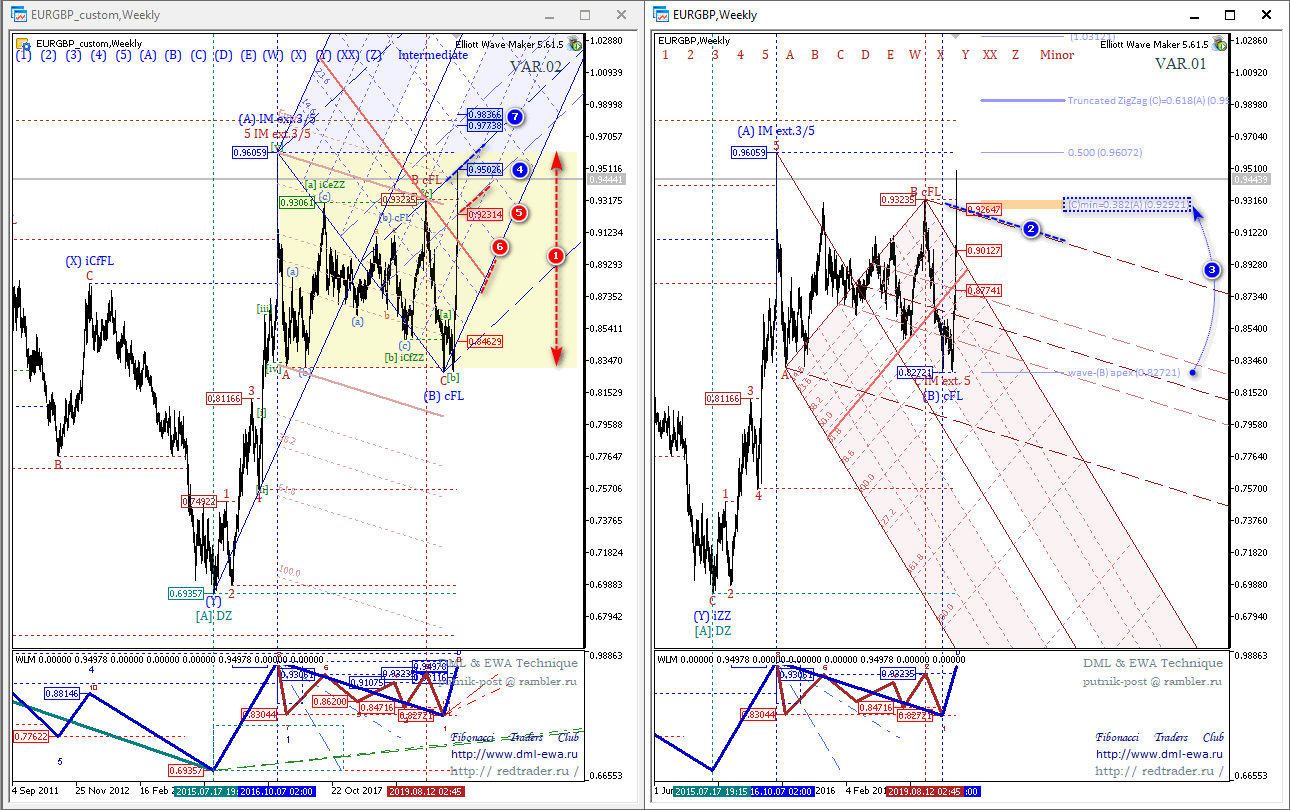Open Elliott Wave Maker icon in EURGBP_custom chart
Screen dimensions: 1290x810
[575, 44]
